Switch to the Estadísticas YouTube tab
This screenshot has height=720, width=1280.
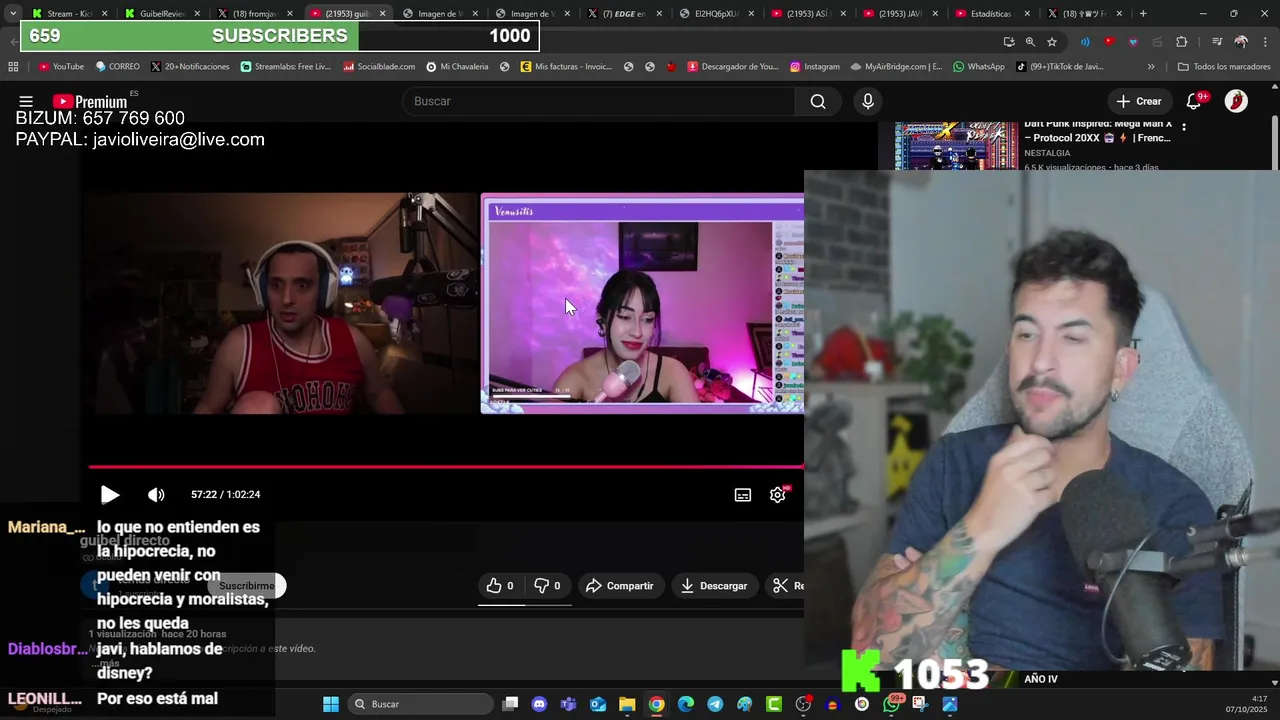coord(990,13)
